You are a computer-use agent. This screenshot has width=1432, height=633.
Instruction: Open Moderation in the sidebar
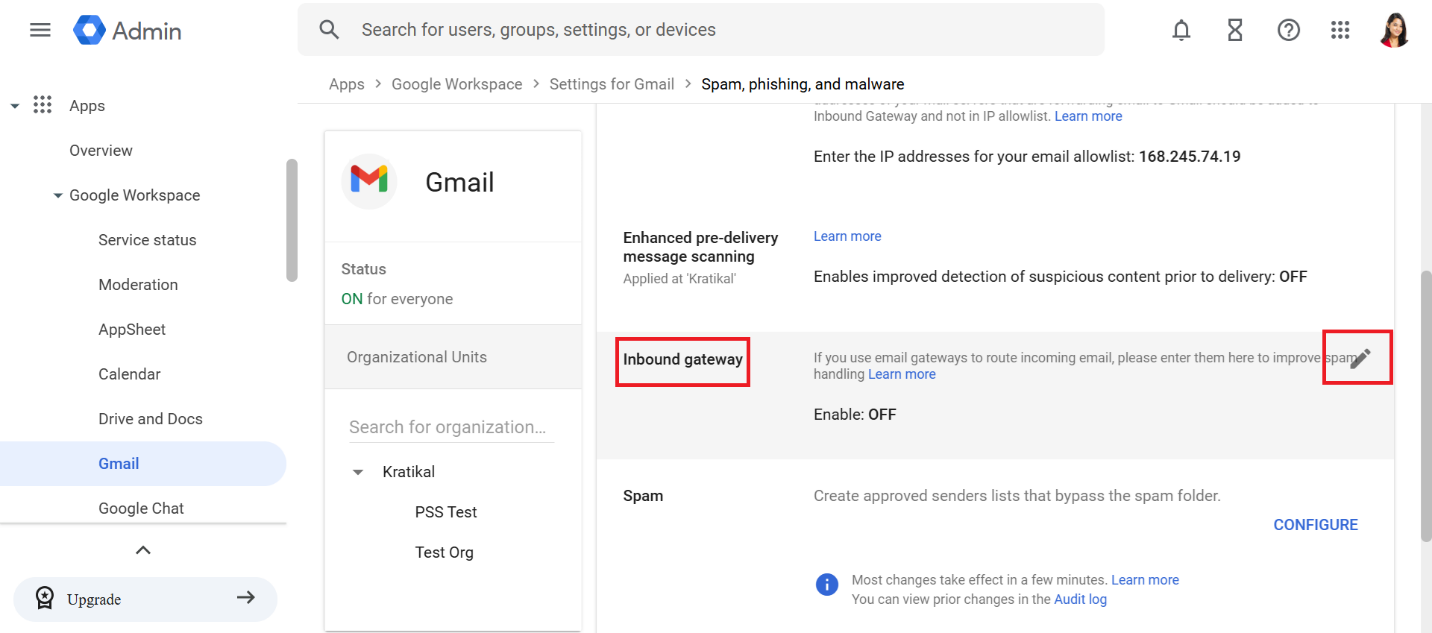[138, 285]
